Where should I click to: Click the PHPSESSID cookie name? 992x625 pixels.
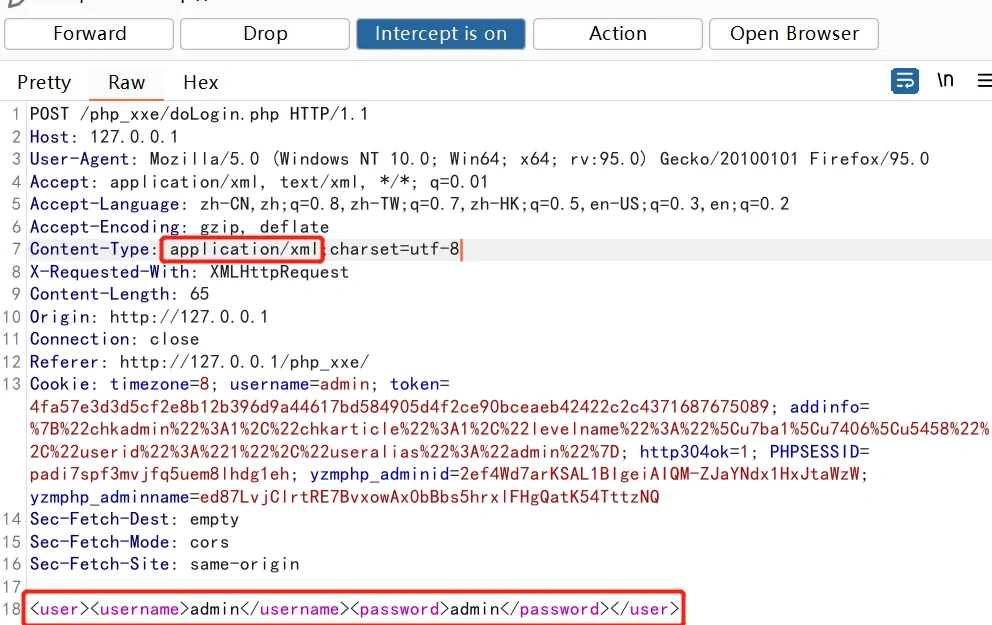(x=814, y=452)
